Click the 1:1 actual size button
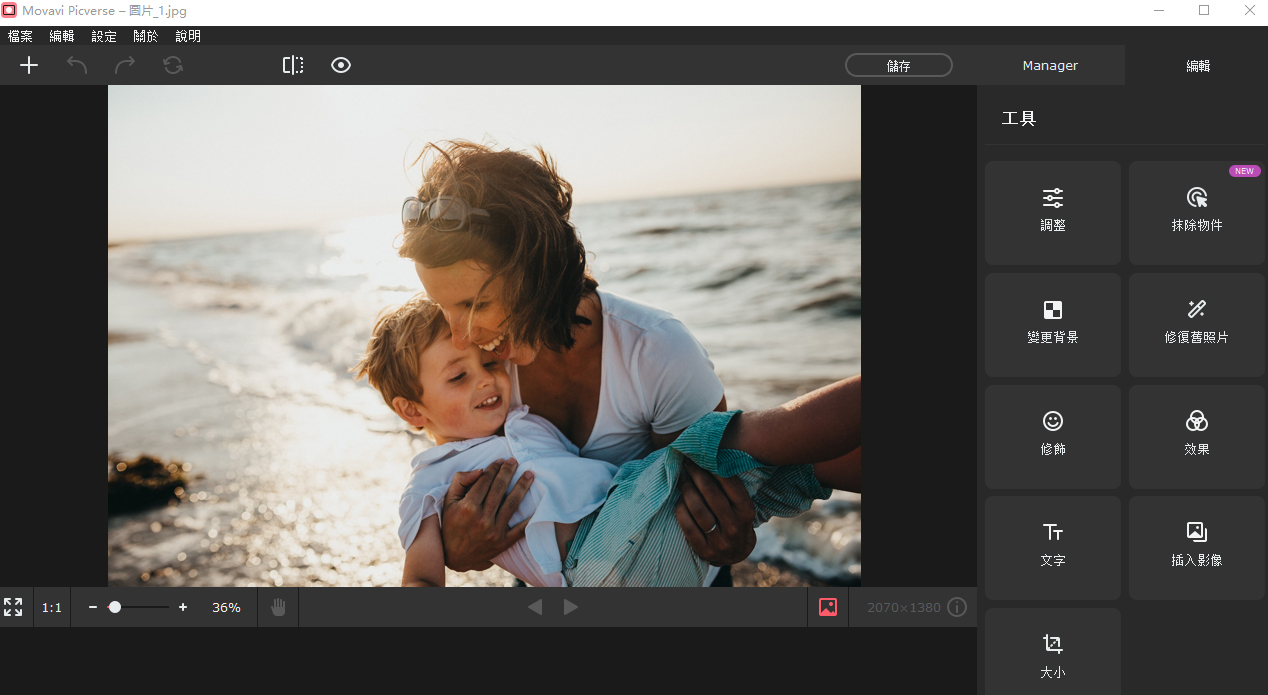 tap(51, 607)
